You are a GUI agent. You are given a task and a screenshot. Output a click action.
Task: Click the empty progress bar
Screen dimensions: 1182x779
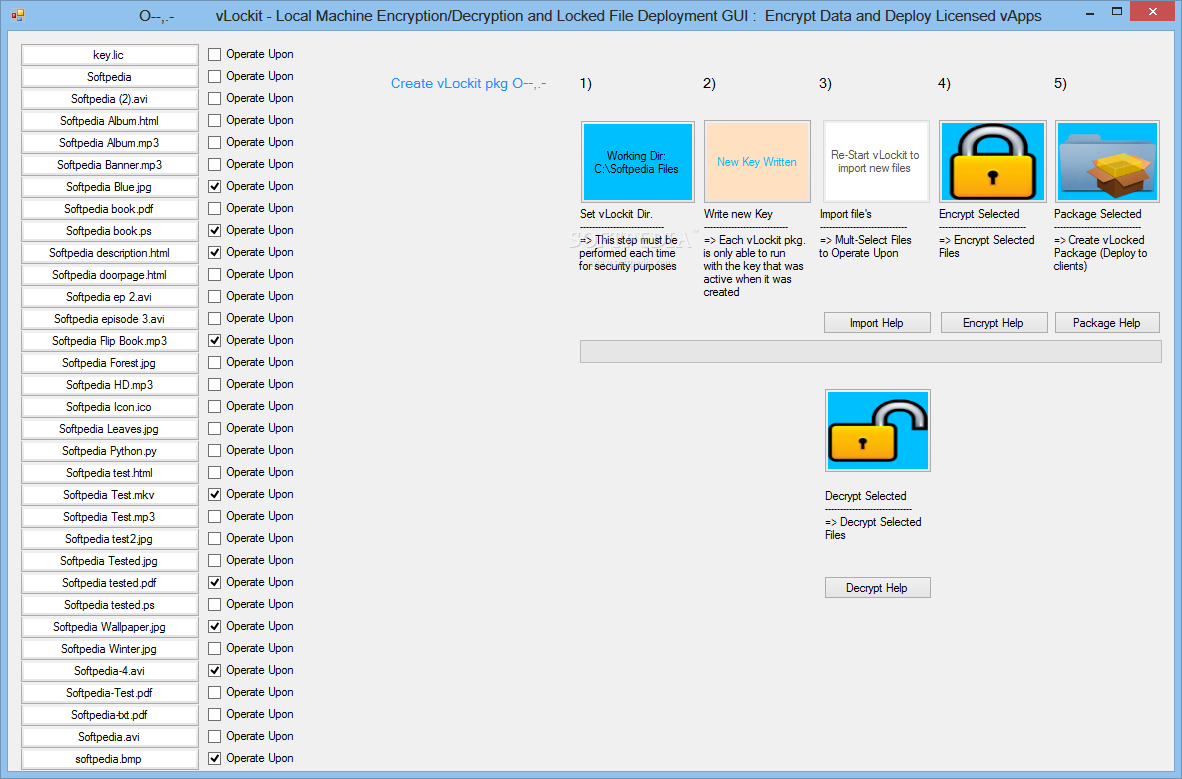870,351
